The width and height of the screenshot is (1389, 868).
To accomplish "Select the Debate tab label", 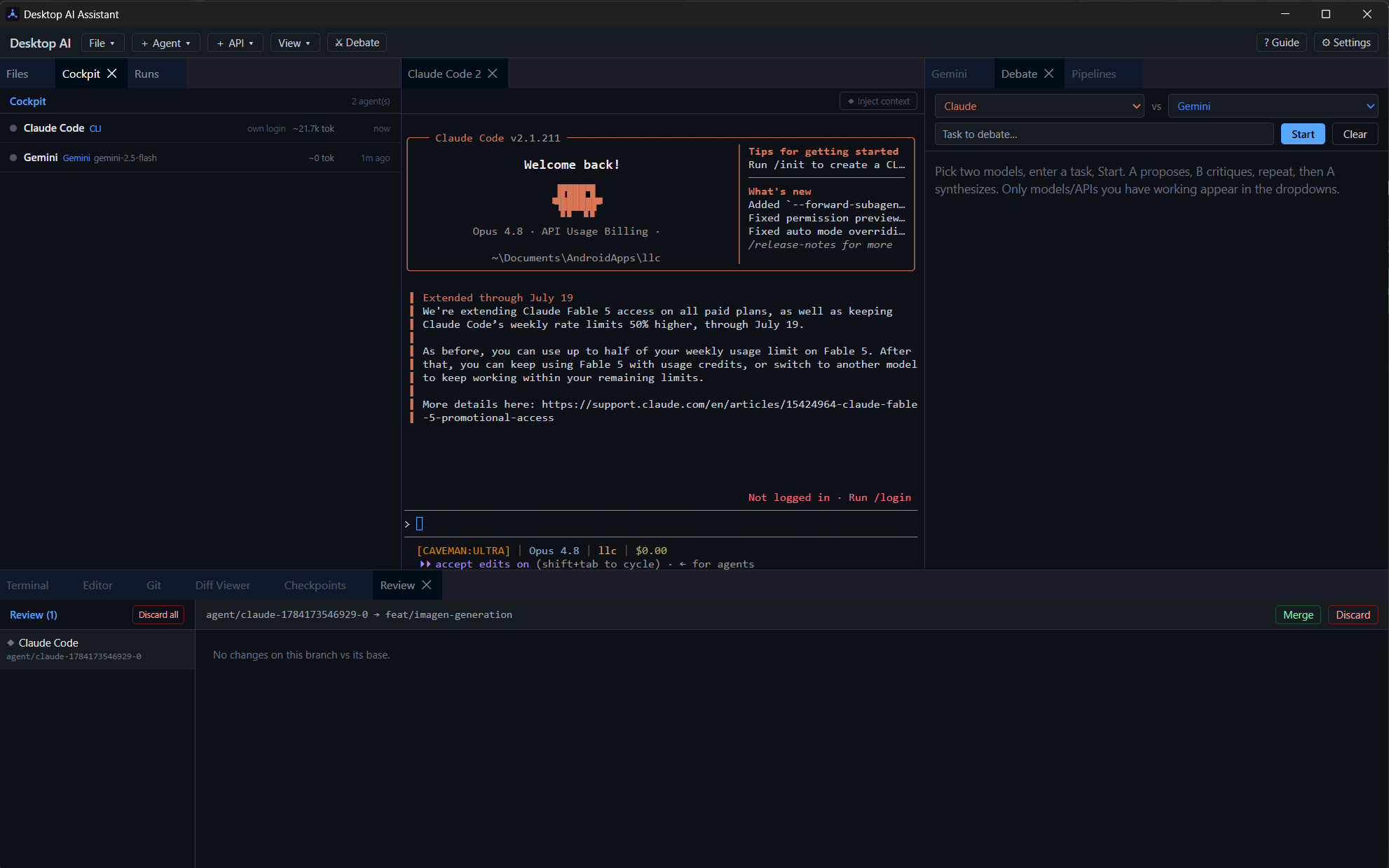I will tap(1019, 74).
